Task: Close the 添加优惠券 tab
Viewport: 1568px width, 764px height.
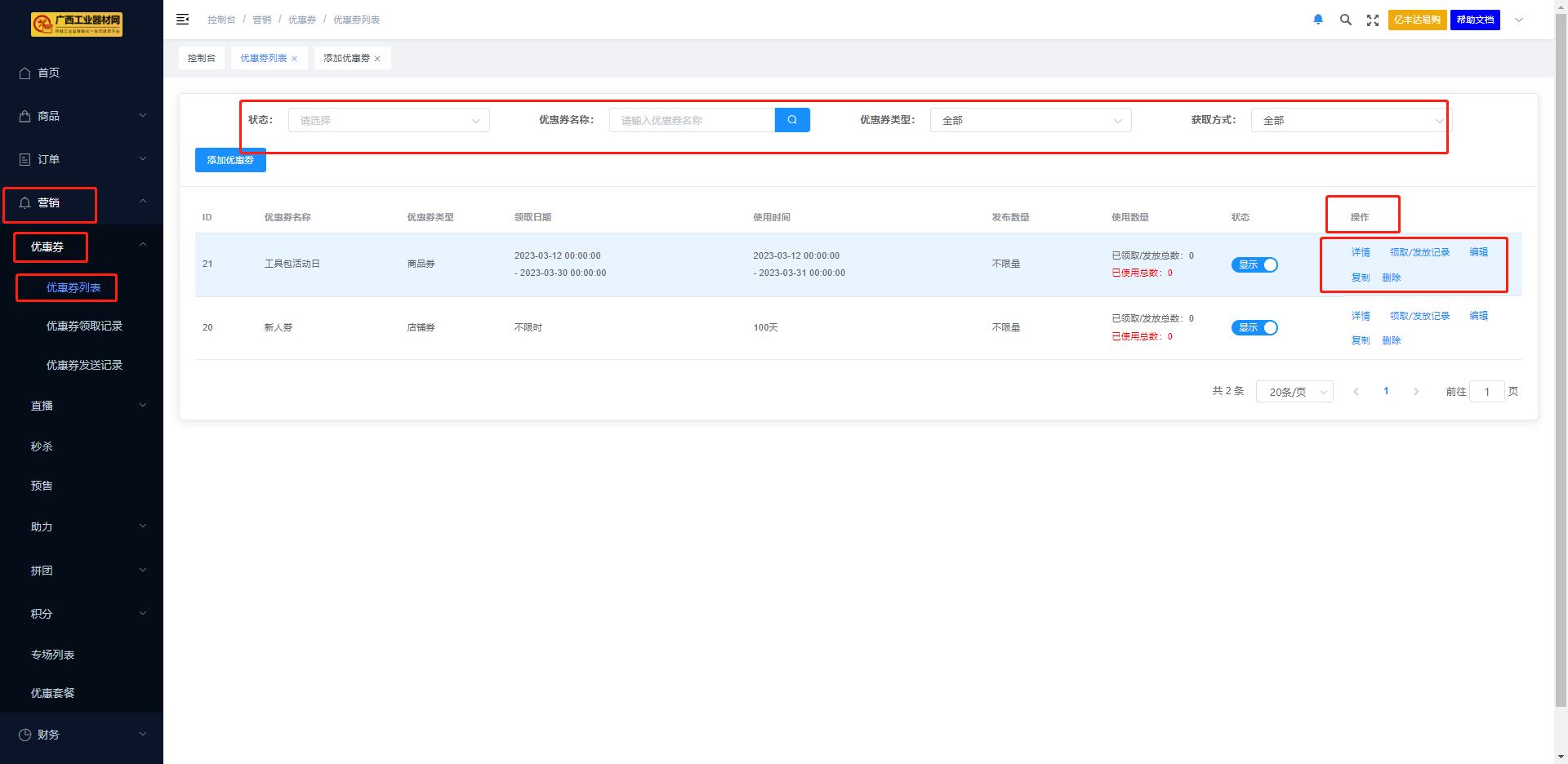Action: point(377,59)
